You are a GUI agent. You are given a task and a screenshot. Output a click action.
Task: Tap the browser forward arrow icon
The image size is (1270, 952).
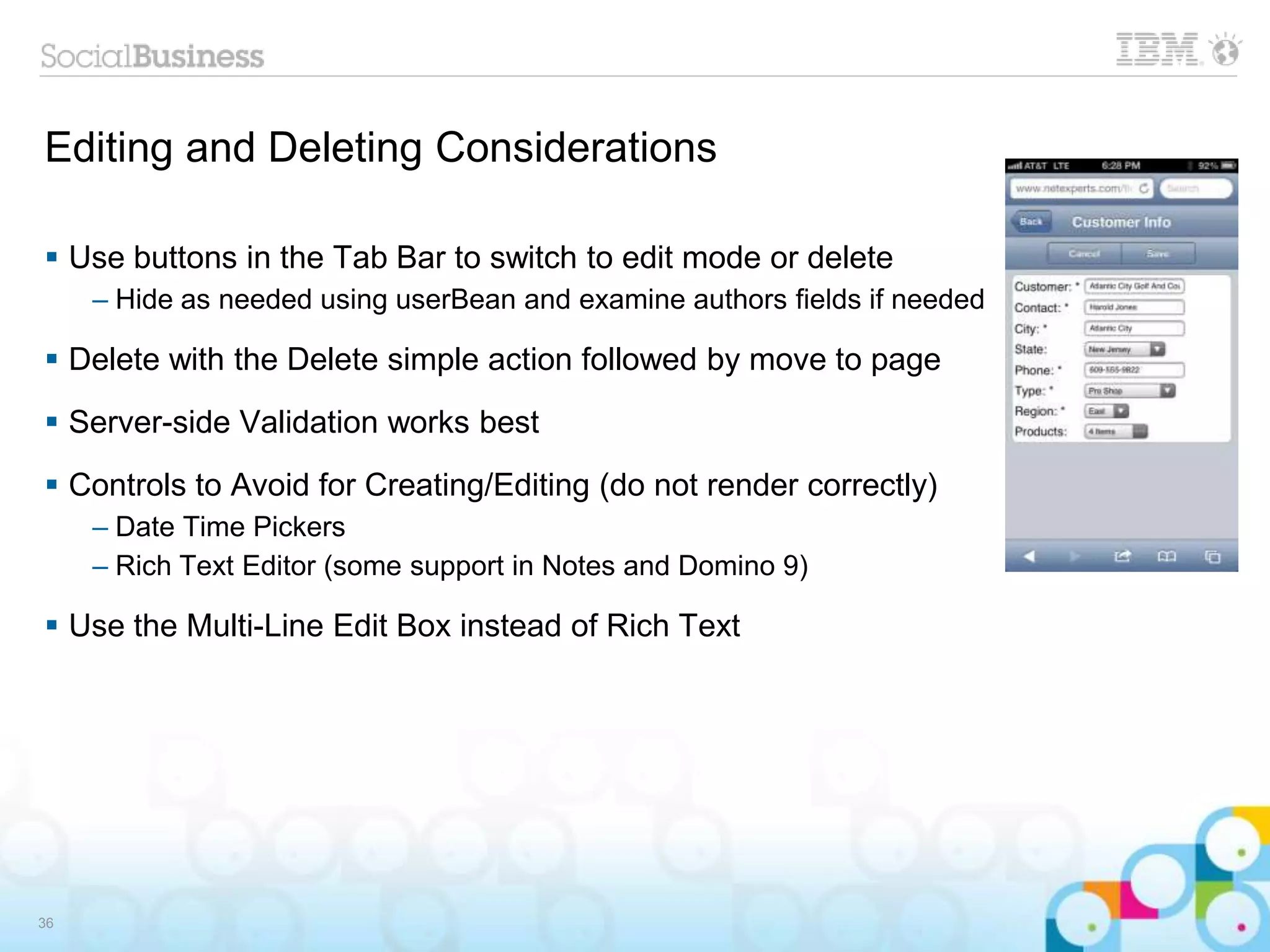coord(1075,556)
